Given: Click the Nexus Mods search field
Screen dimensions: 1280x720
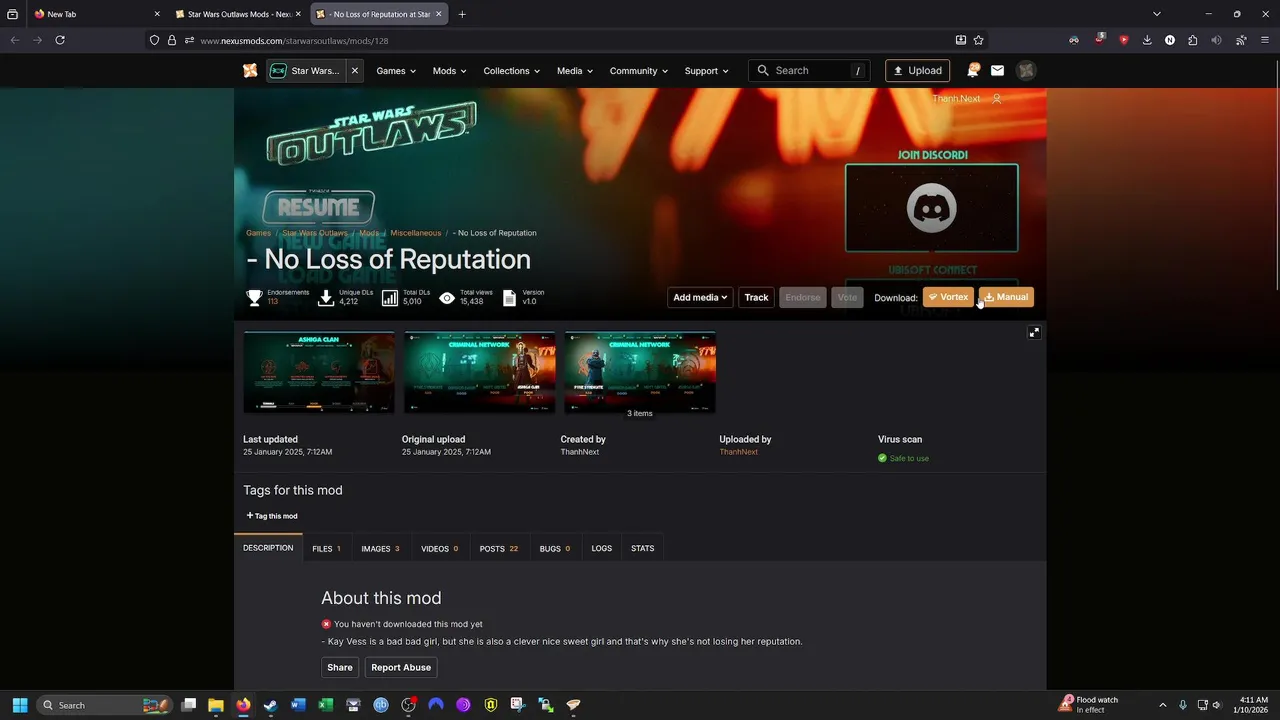Looking at the screenshot, I should [808, 71].
